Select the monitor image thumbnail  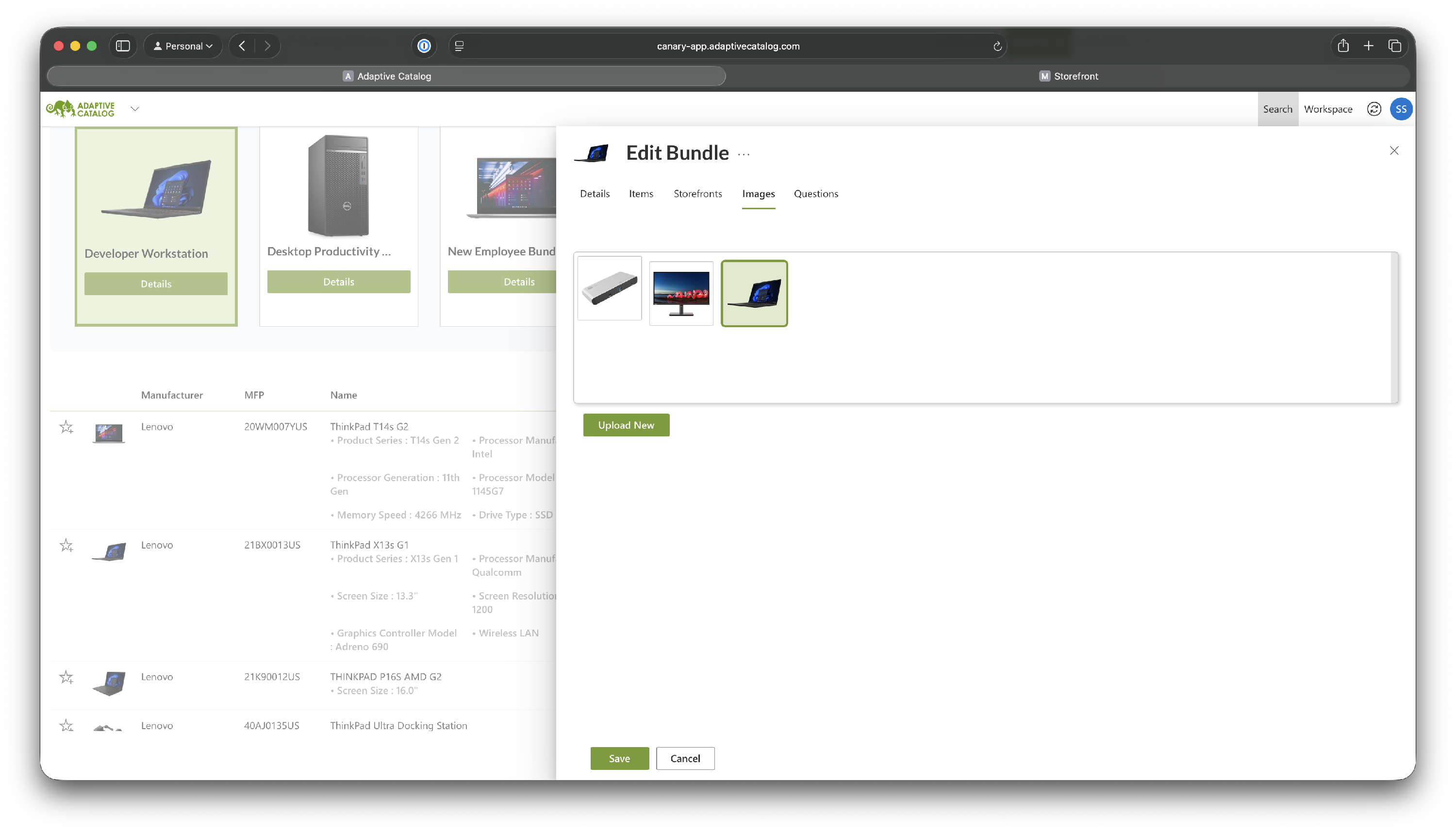pyautogui.click(x=681, y=293)
